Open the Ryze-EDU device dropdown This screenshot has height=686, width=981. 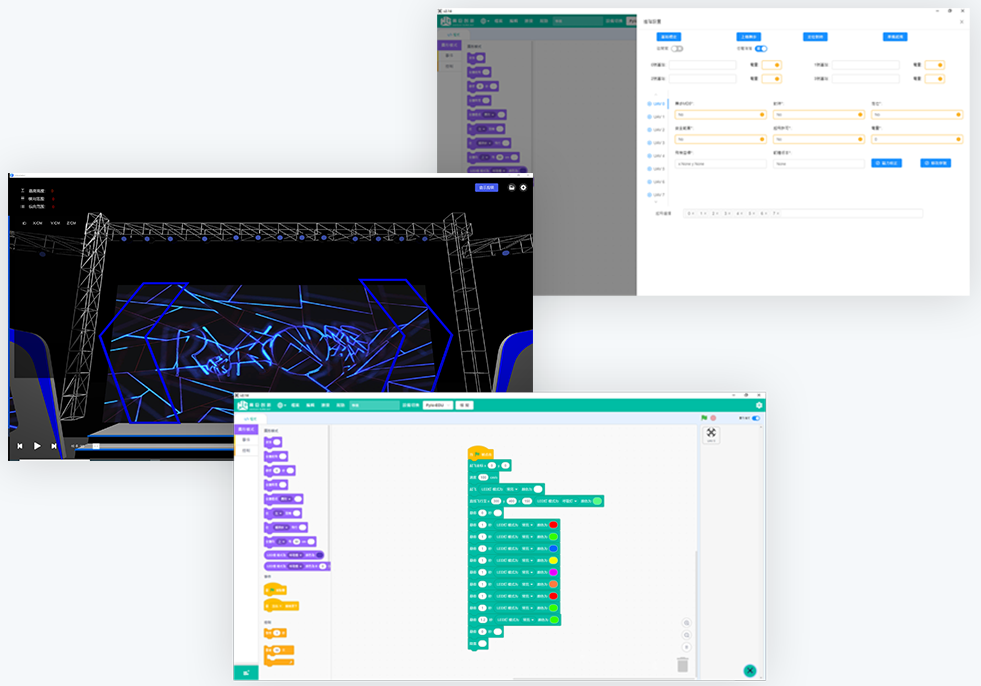[437, 405]
